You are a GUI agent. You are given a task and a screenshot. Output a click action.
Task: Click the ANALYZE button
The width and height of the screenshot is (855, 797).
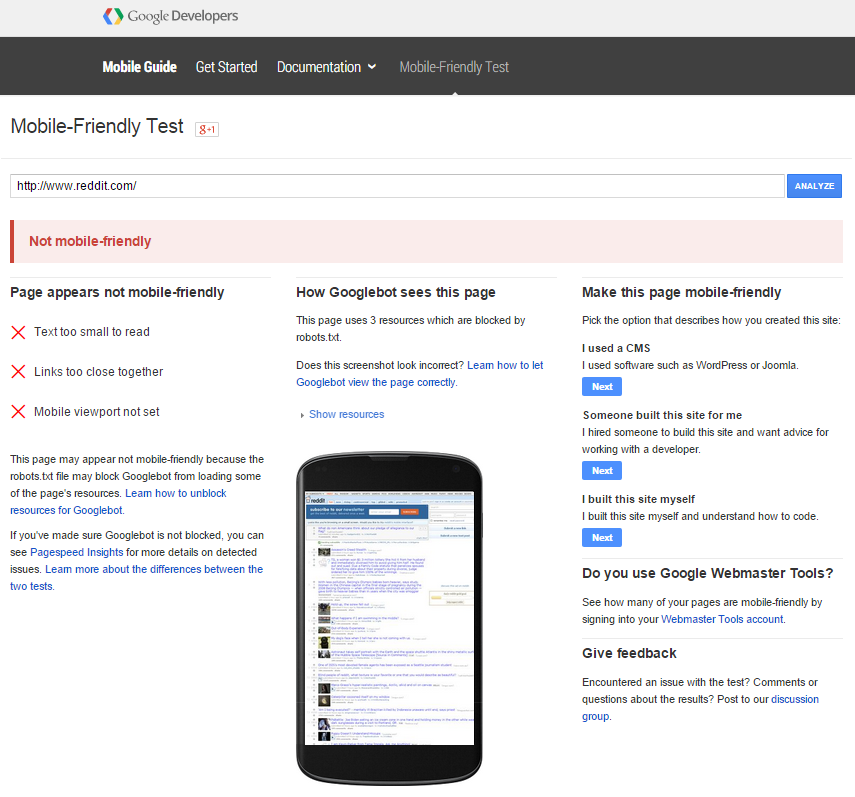click(814, 186)
